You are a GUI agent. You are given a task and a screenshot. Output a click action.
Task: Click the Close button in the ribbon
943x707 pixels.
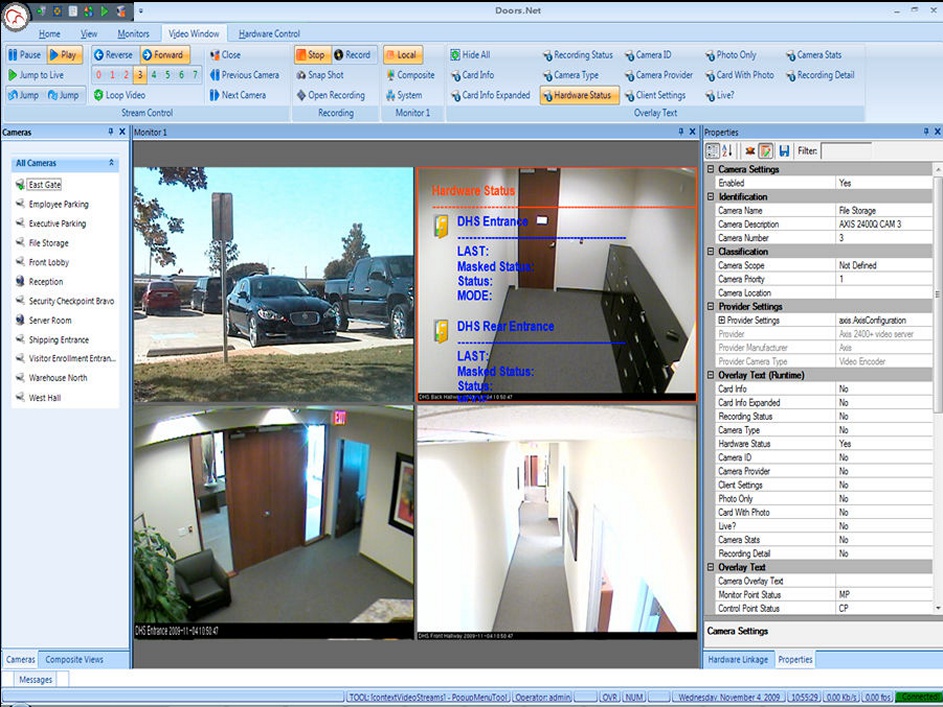click(x=226, y=55)
